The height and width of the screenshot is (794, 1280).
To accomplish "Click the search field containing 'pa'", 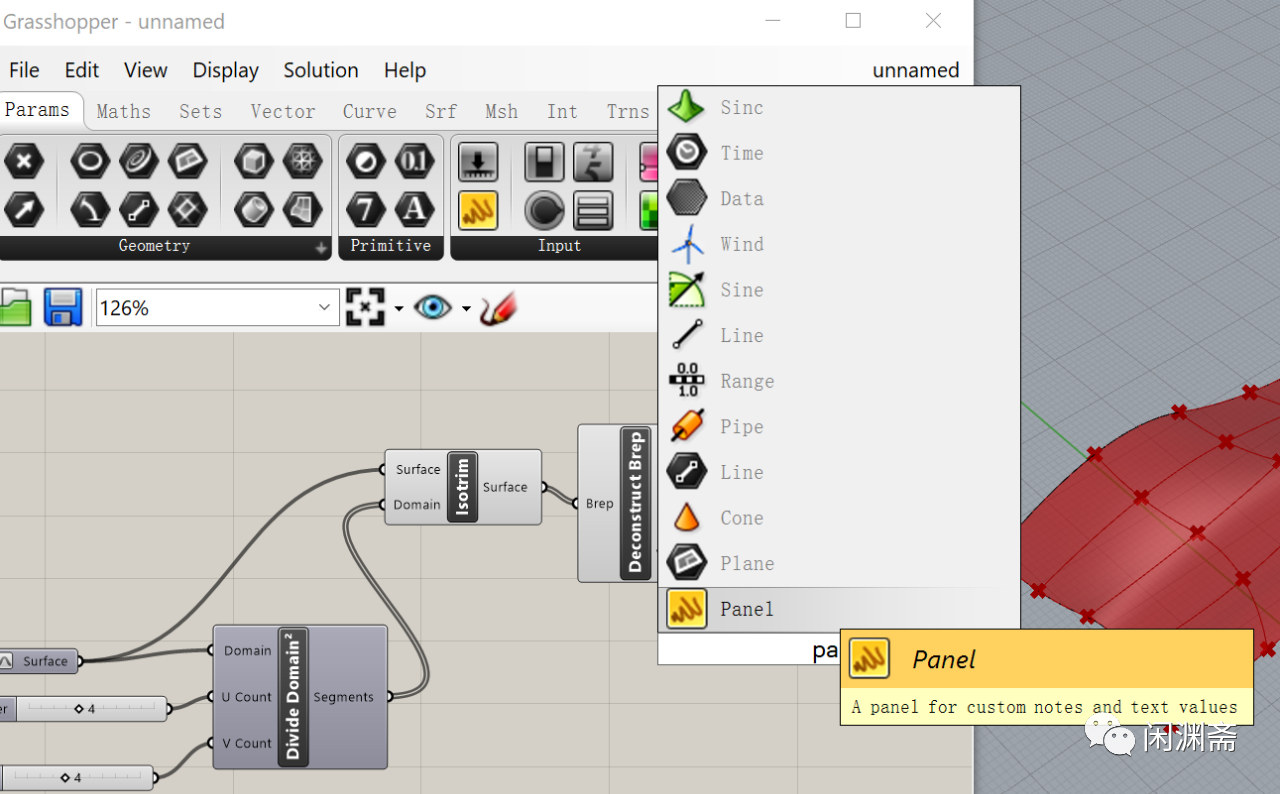I will (749, 650).
